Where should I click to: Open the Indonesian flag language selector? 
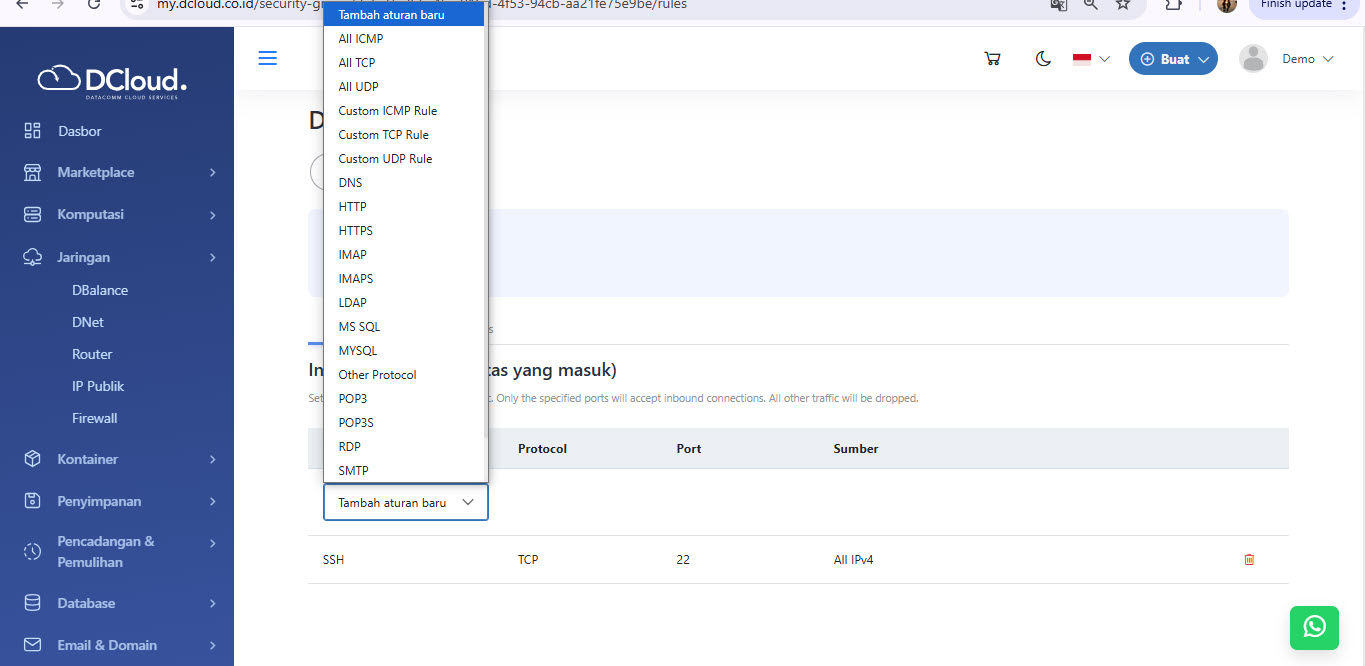pos(1091,59)
